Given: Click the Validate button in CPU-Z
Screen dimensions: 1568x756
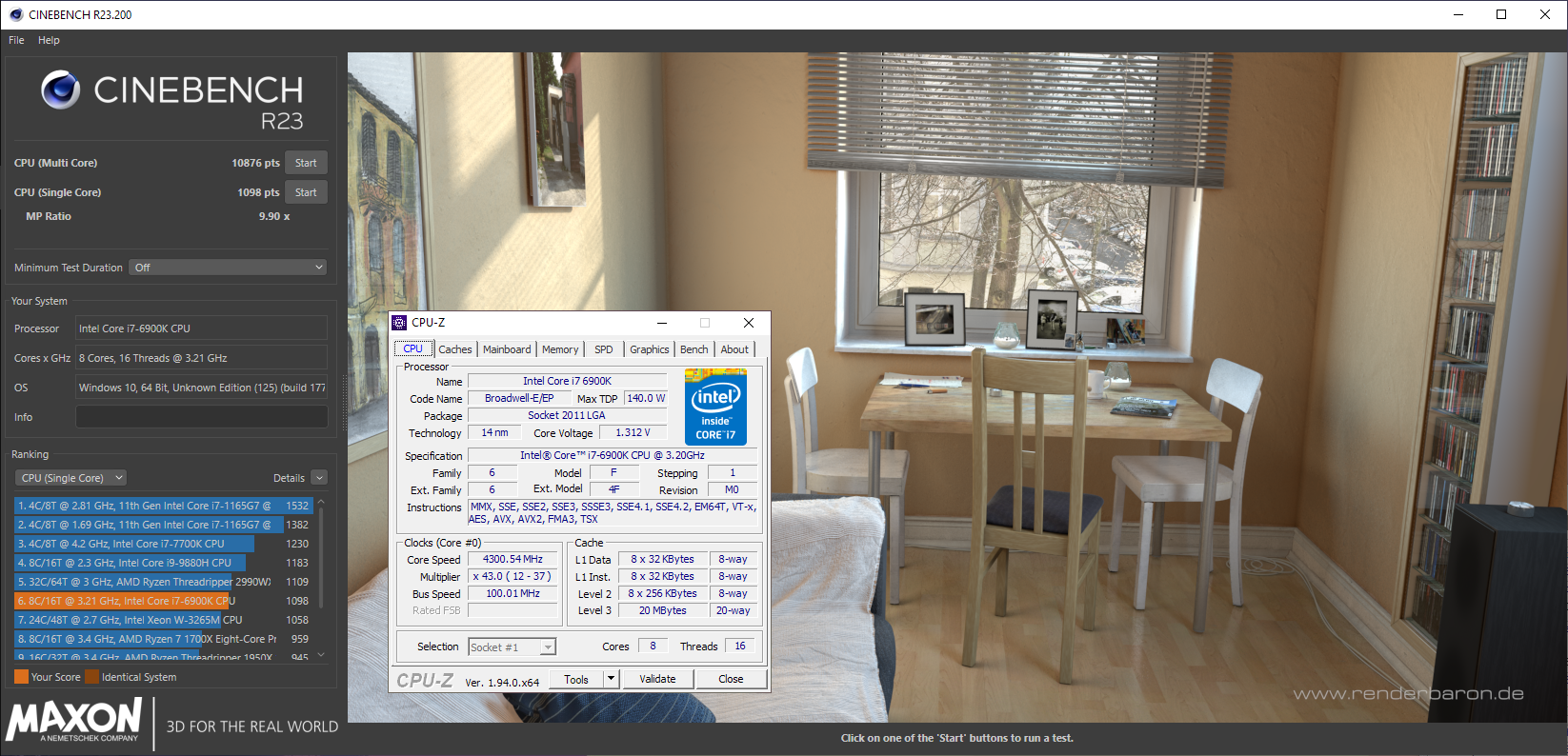Looking at the screenshot, I should point(657,679).
